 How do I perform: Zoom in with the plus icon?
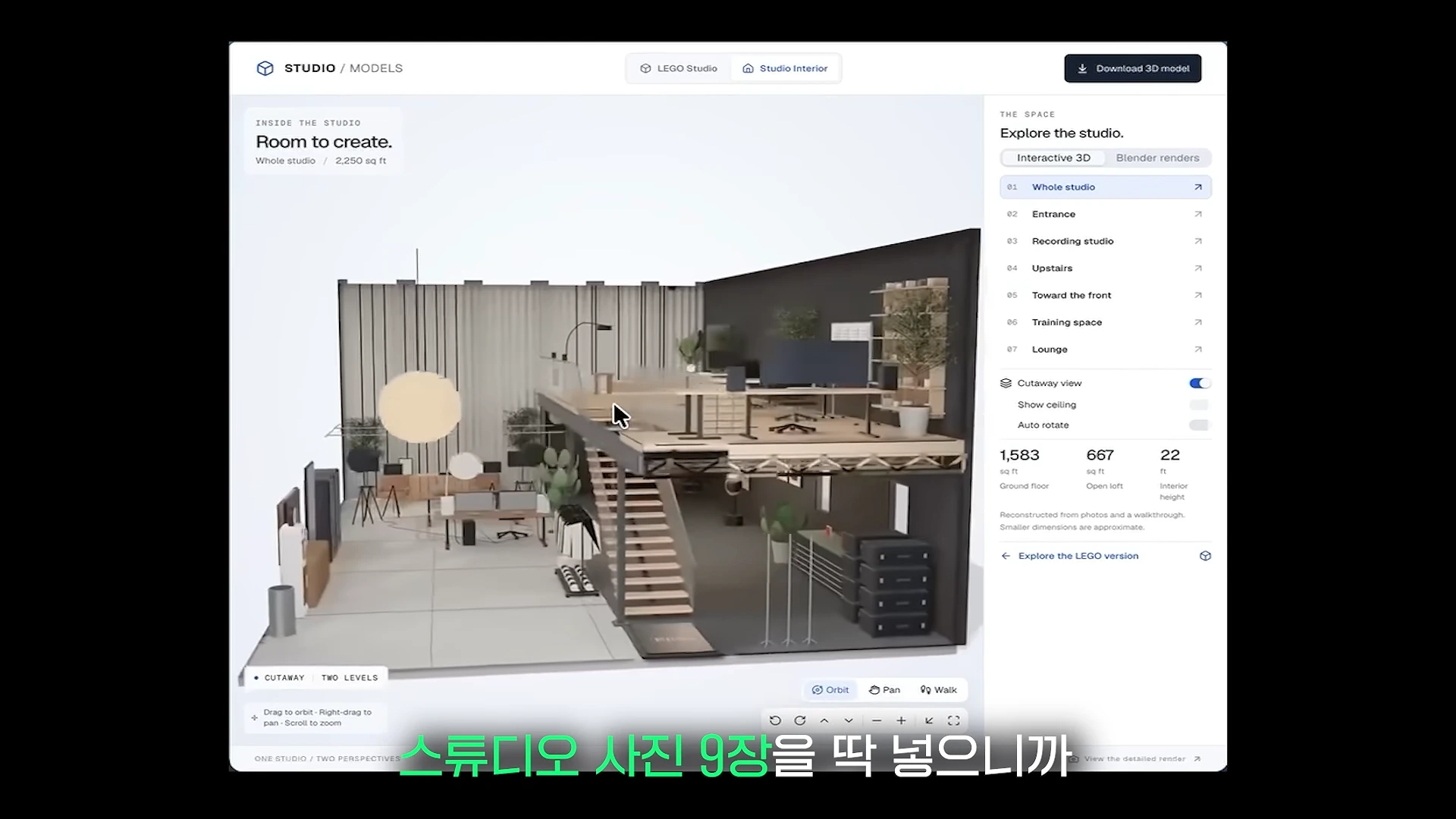[x=901, y=720]
